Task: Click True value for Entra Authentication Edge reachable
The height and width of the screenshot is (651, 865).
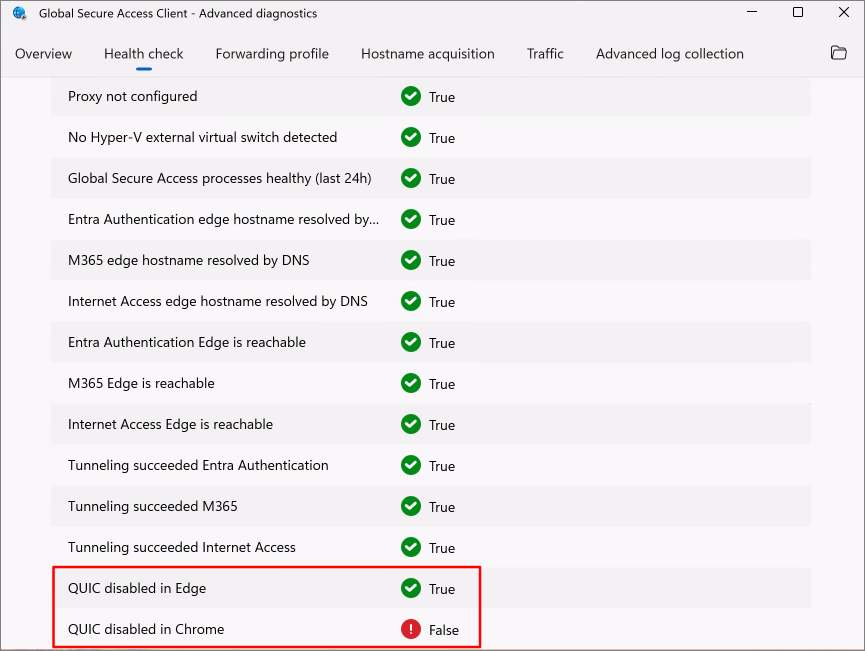Action: tap(442, 344)
